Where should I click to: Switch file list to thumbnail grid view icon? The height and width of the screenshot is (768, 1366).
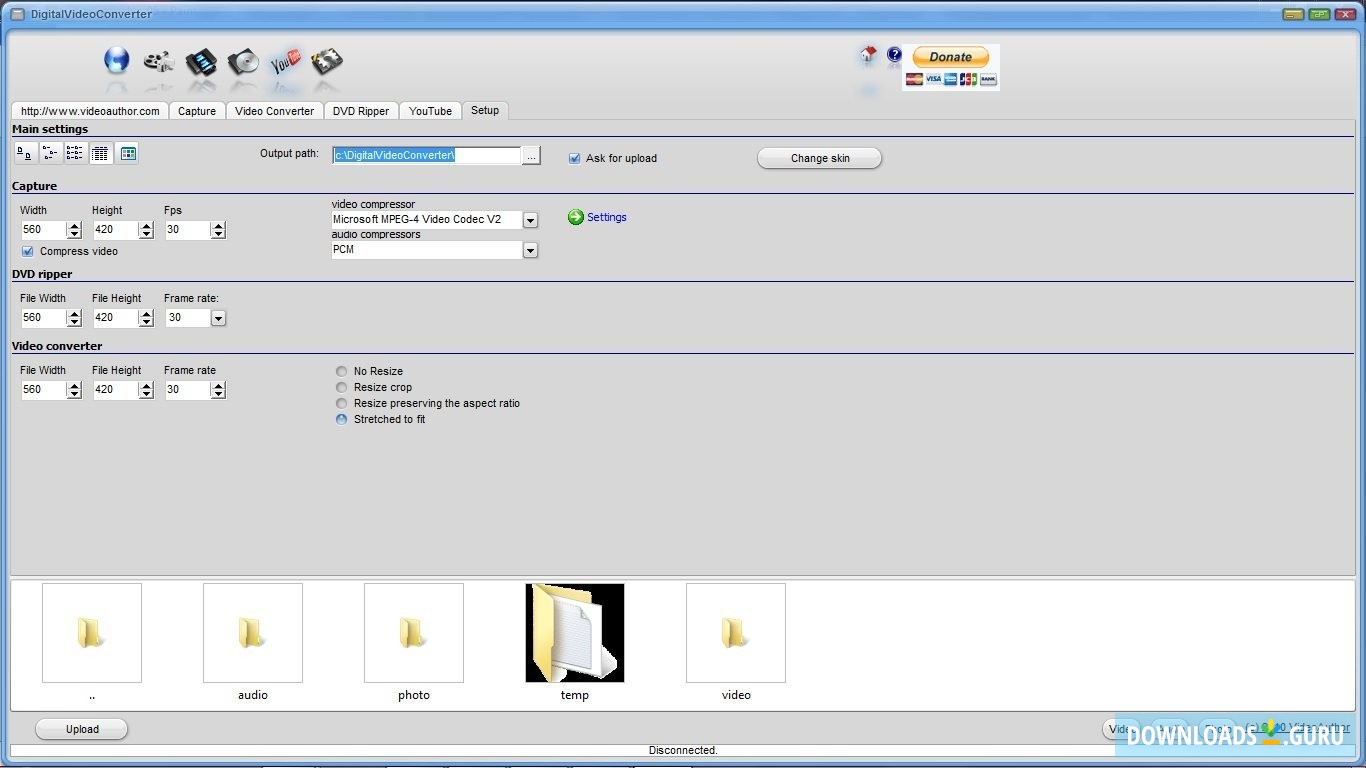point(127,152)
